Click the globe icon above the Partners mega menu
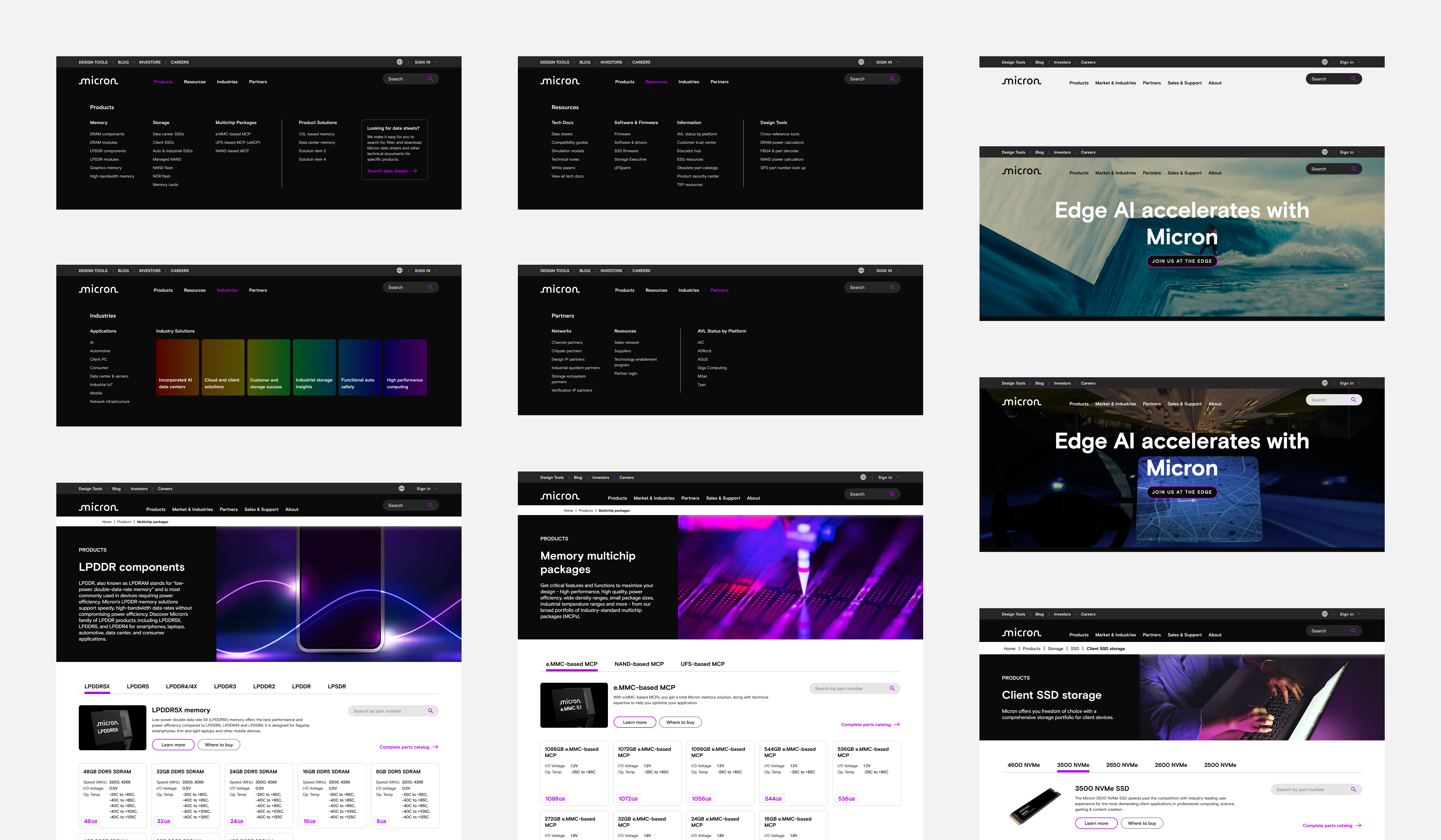 pos(861,270)
